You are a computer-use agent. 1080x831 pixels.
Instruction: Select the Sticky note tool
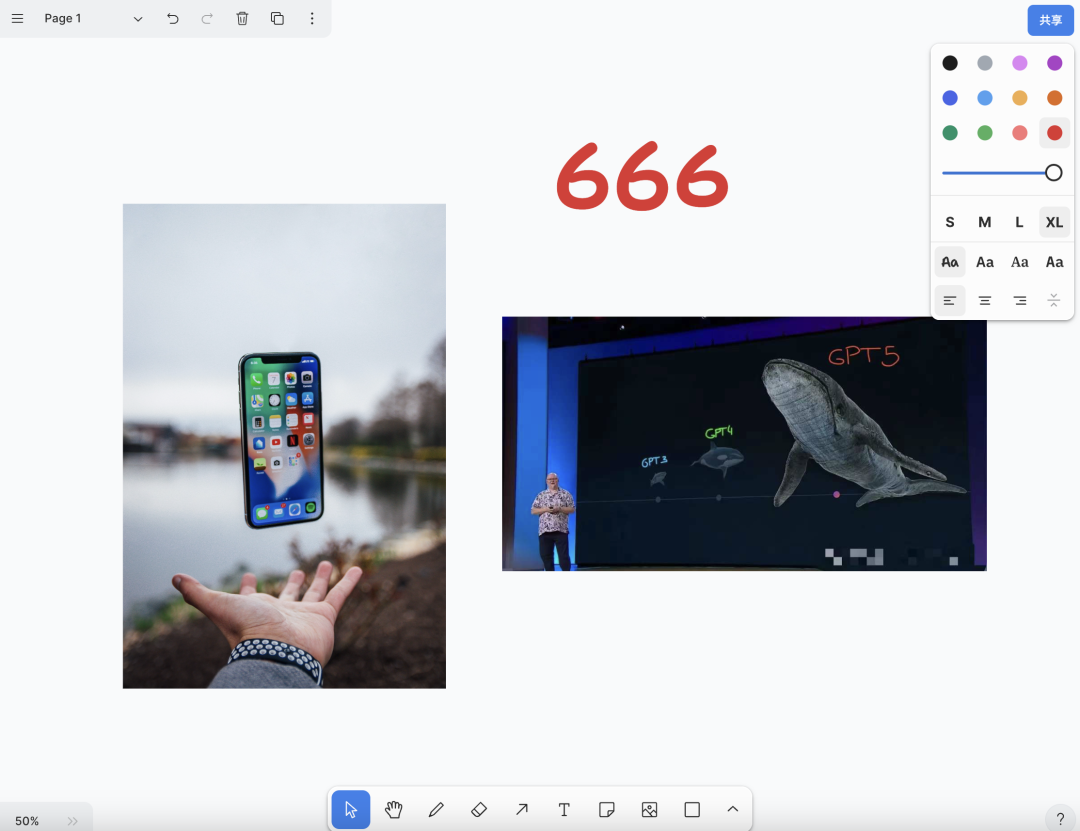point(607,810)
